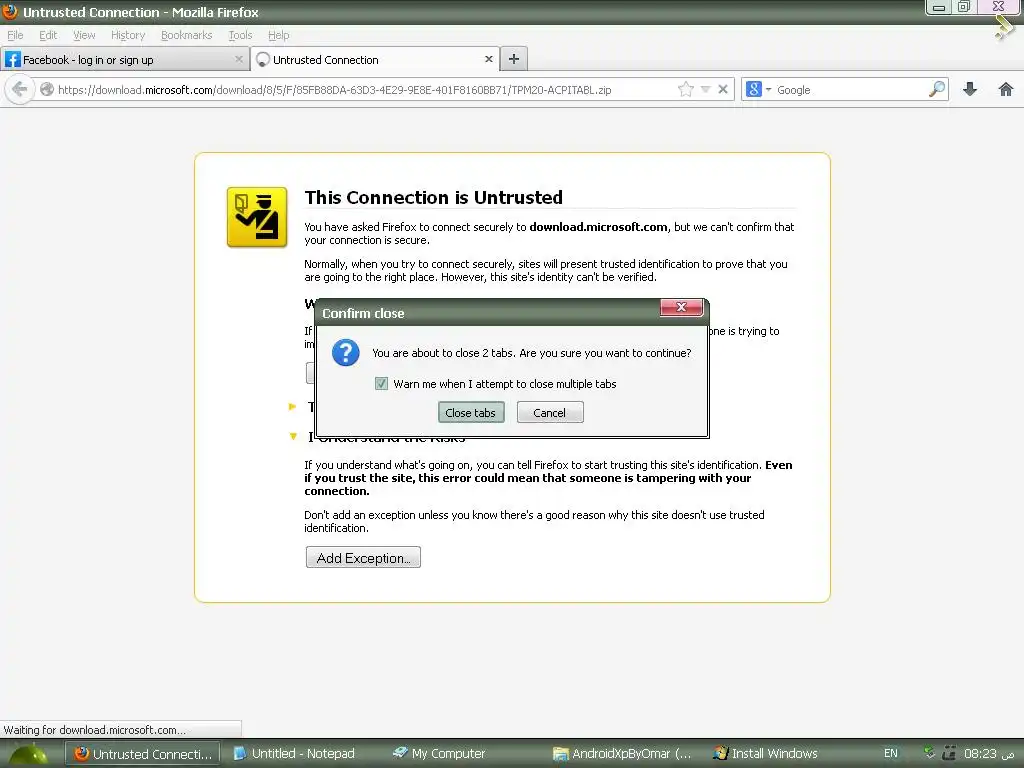Open the Bookmarks menu
This screenshot has height=768, width=1024.
(x=186, y=35)
